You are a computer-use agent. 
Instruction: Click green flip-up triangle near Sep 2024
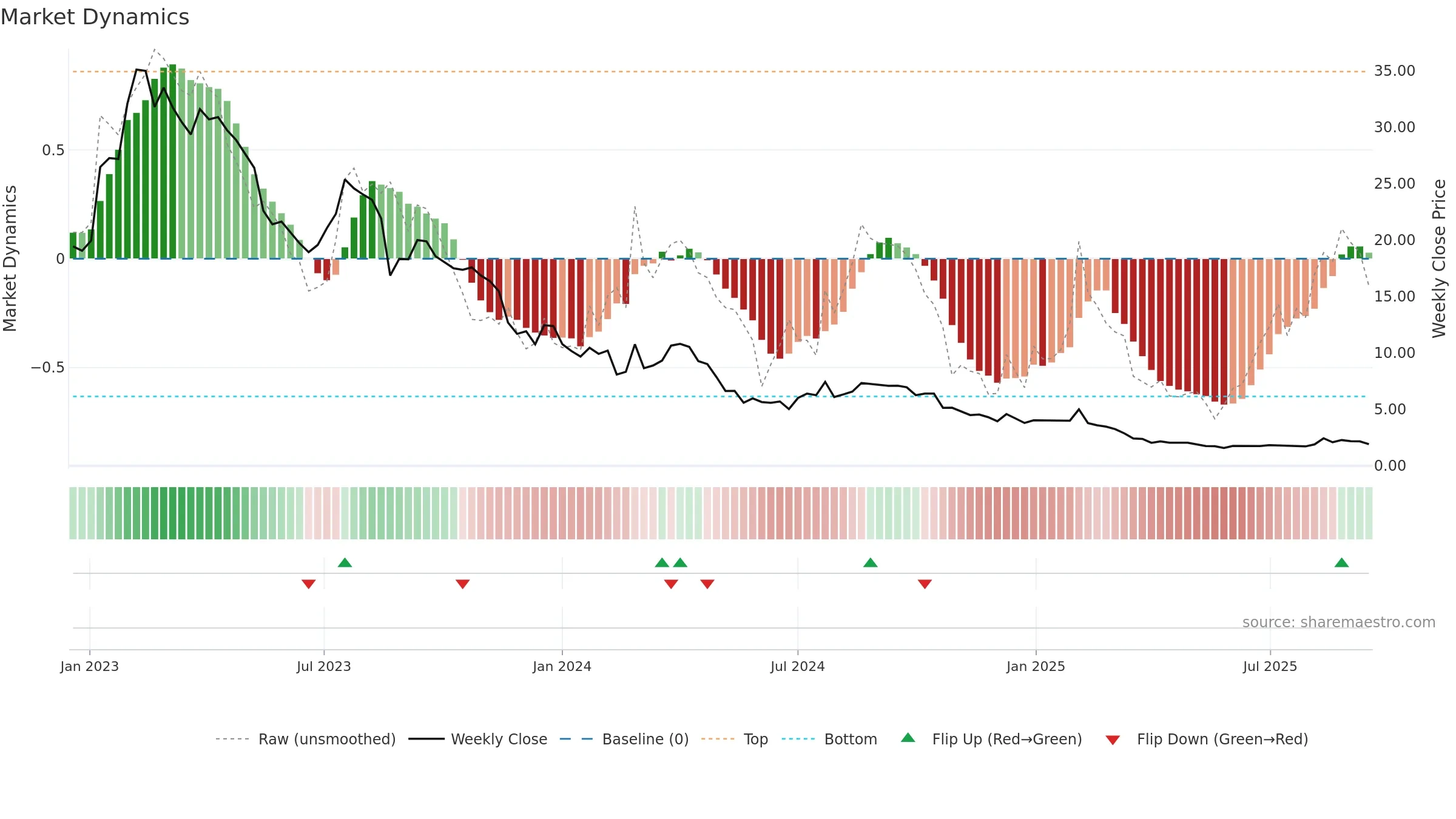(870, 562)
